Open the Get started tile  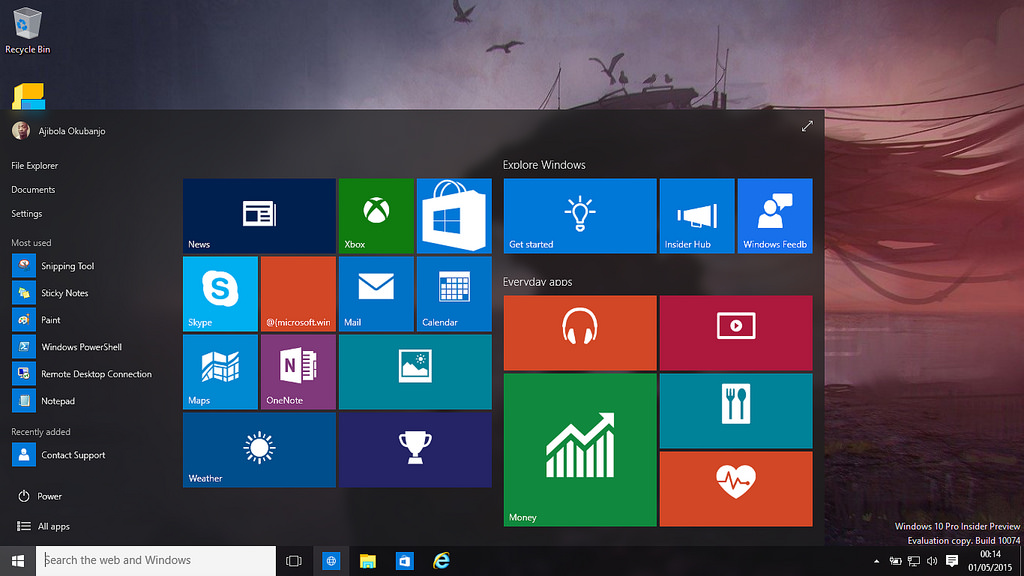(x=579, y=215)
